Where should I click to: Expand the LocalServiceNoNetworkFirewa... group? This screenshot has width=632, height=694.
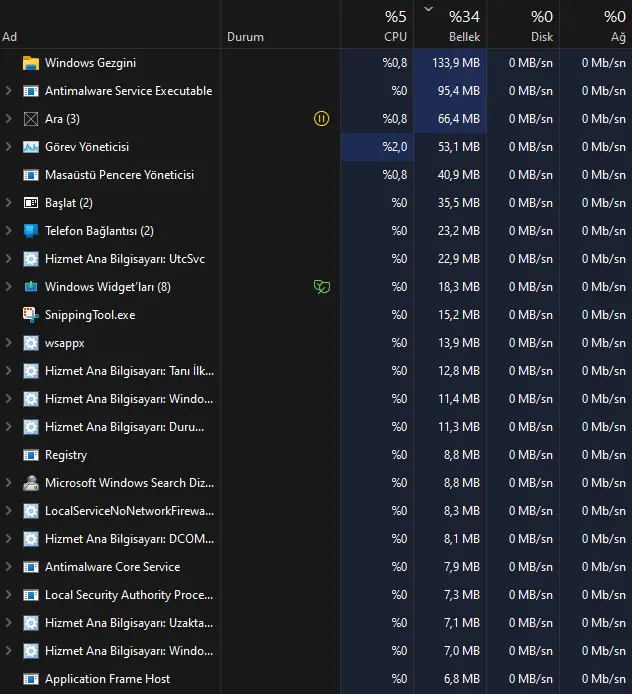(x=8, y=511)
